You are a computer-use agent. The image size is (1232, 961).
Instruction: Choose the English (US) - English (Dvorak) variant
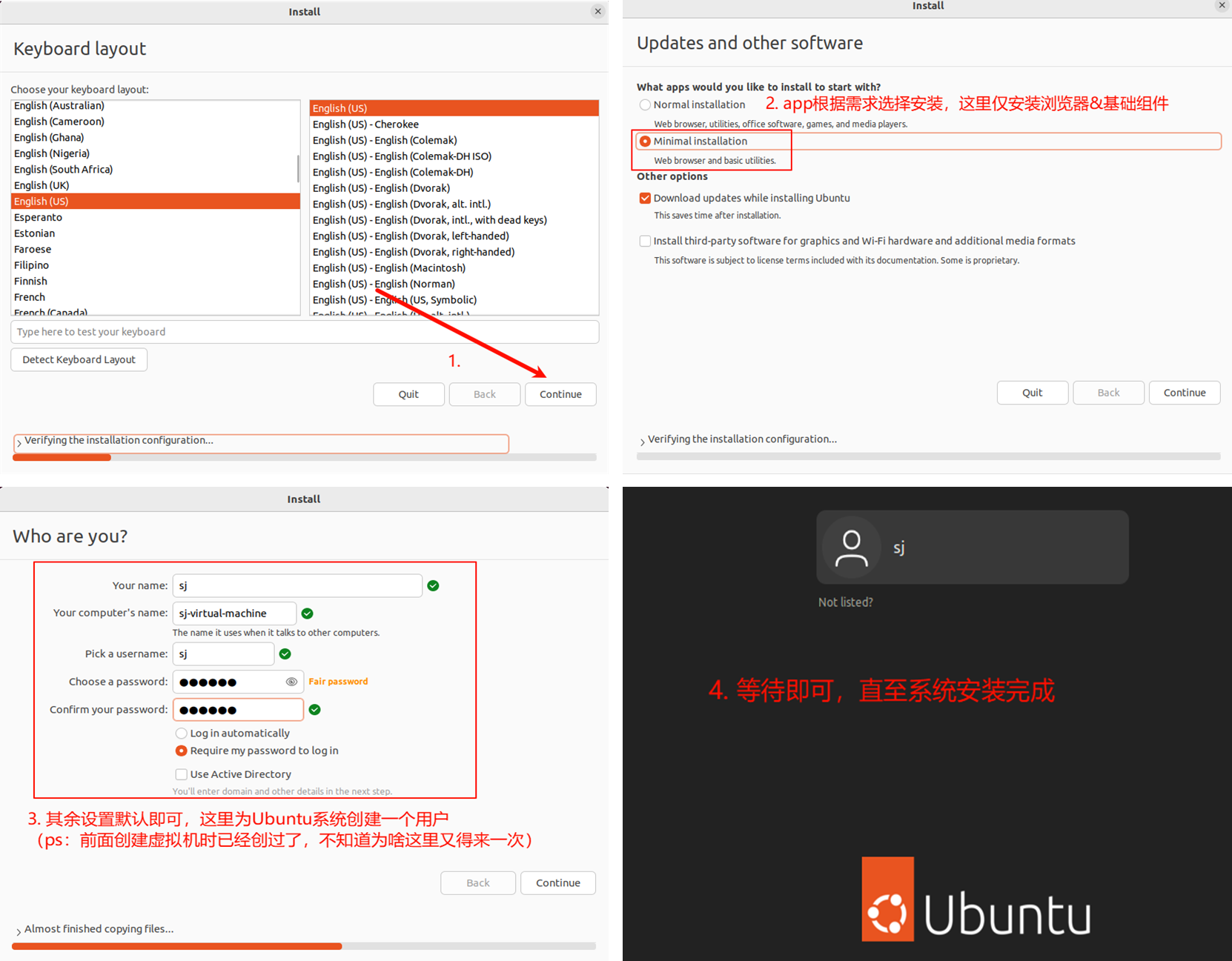(x=454, y=188)
